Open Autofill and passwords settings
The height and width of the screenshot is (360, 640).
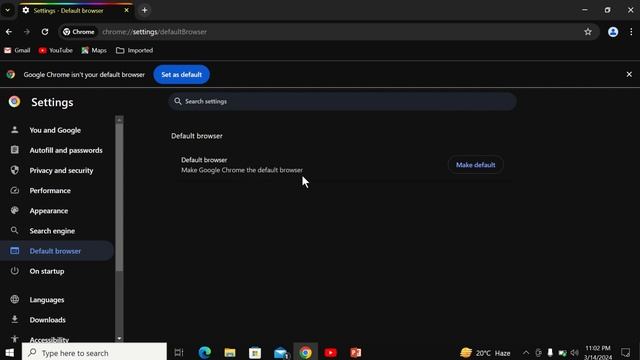point(57,150)
